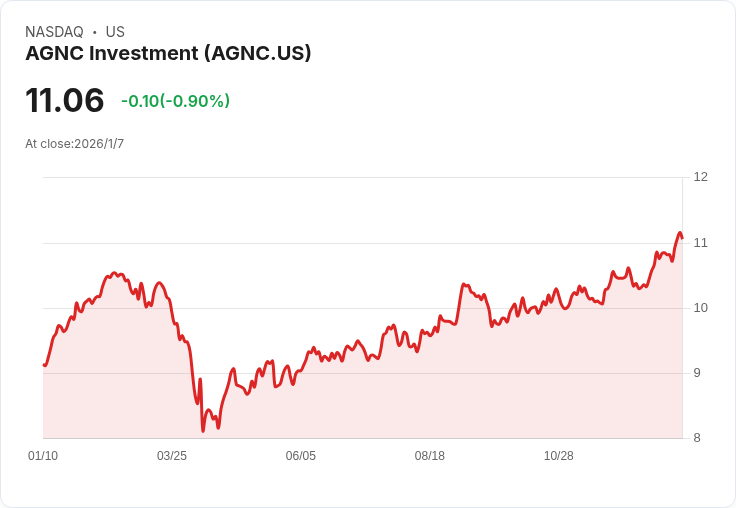The image size is (736, 508).
Task: Click the 08/18 date axis label
Action: 430,456
